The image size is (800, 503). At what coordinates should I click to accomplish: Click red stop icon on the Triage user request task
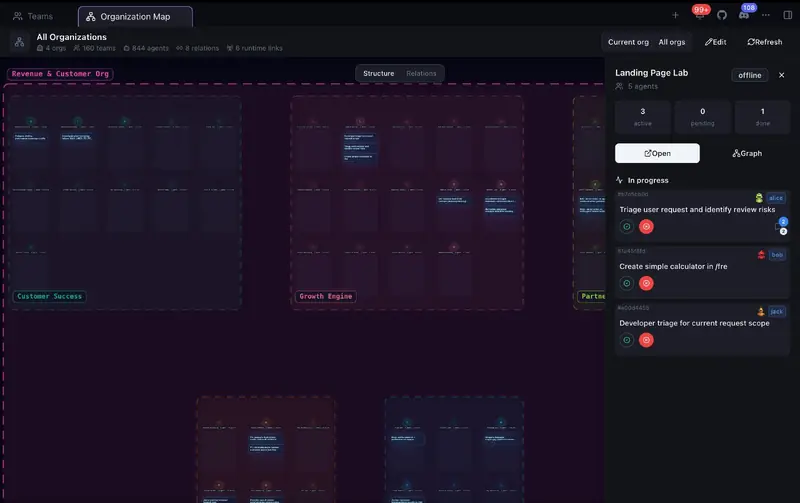(646, 227)
